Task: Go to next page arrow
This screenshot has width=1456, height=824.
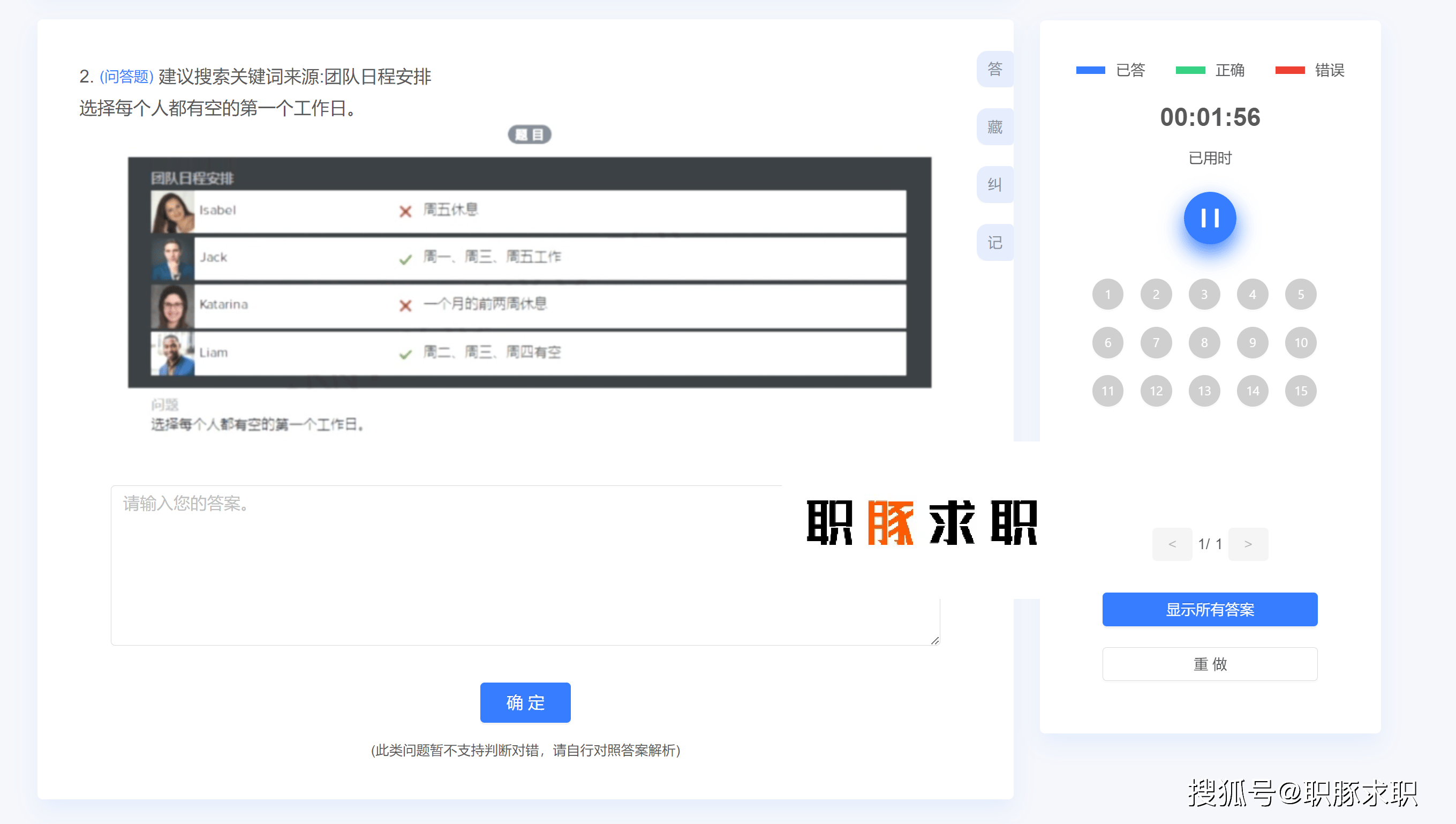Action: pos(1247,544)
